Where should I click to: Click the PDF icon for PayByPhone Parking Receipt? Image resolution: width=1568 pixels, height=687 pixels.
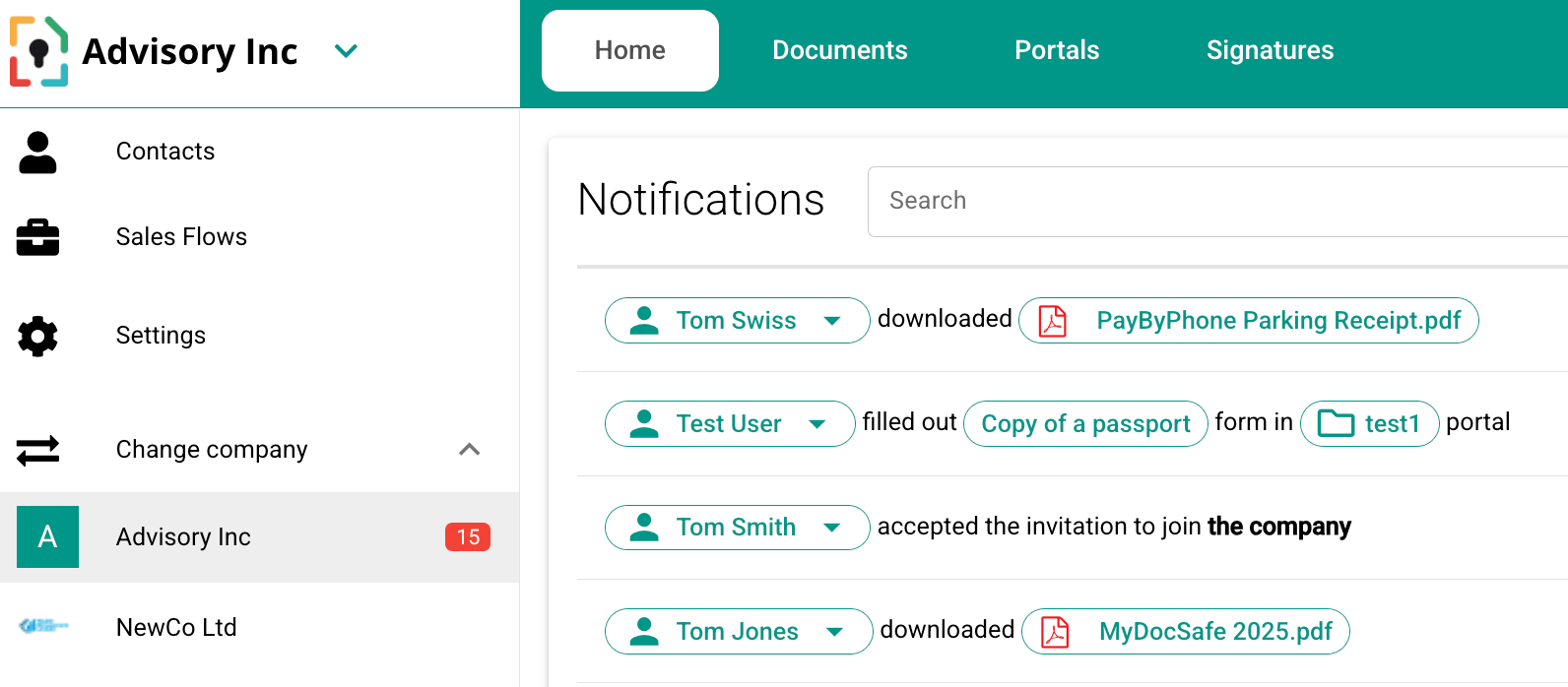(x=1053, y=321)
